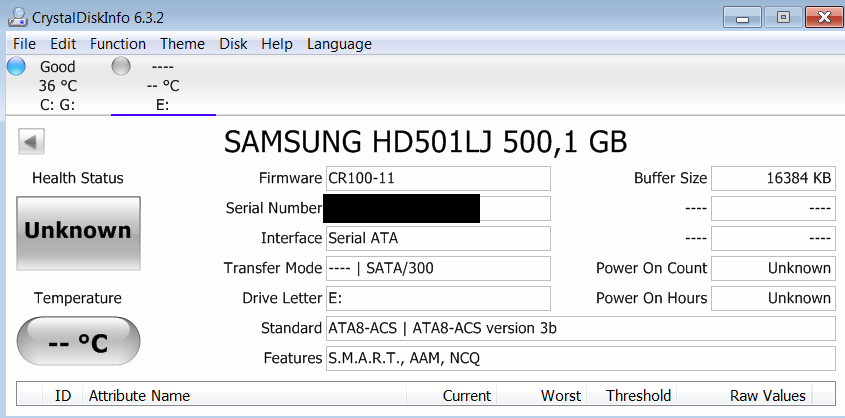Click the Buffer Size label
The width and height of the screenshot is (845, 418).
coord(670,178)
